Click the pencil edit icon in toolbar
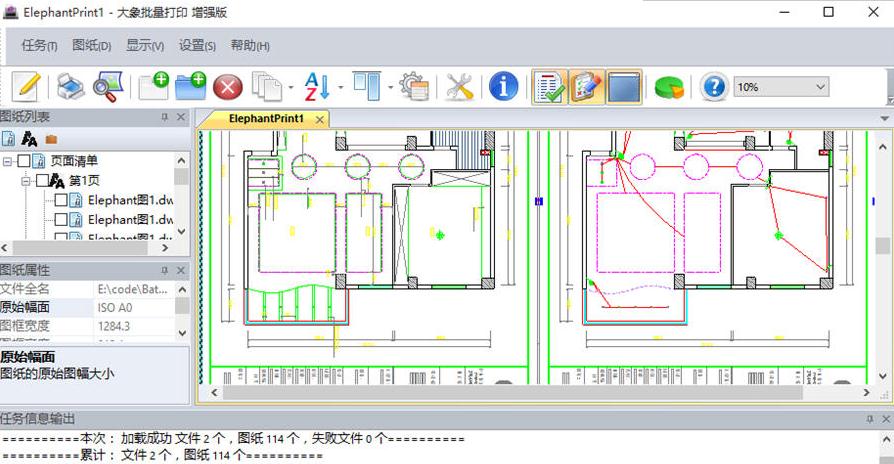Screen dimensions: 894x464 click(x=26, y=87)
